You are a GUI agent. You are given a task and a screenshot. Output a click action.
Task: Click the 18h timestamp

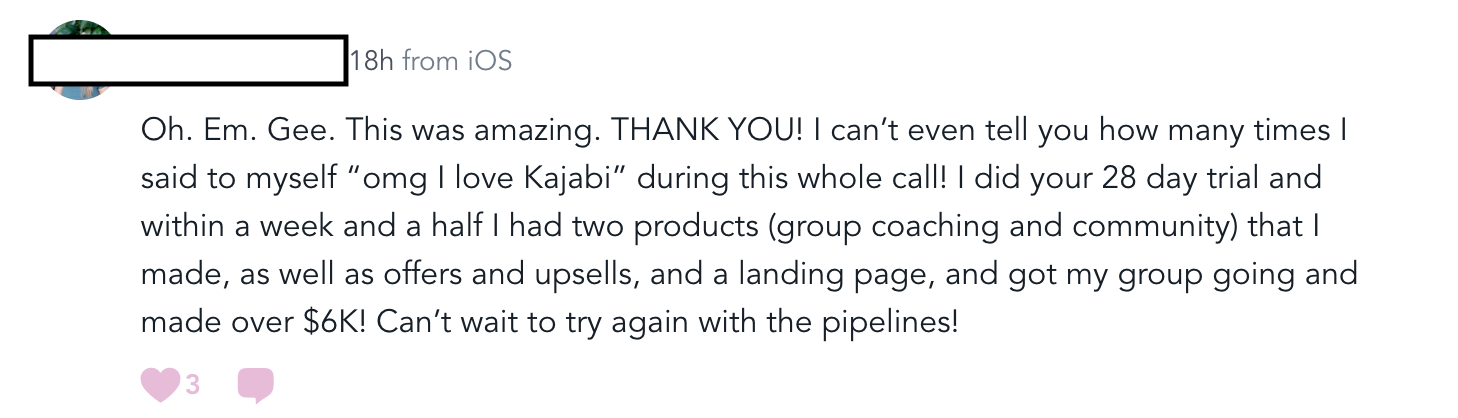click(x=372, y=62)
